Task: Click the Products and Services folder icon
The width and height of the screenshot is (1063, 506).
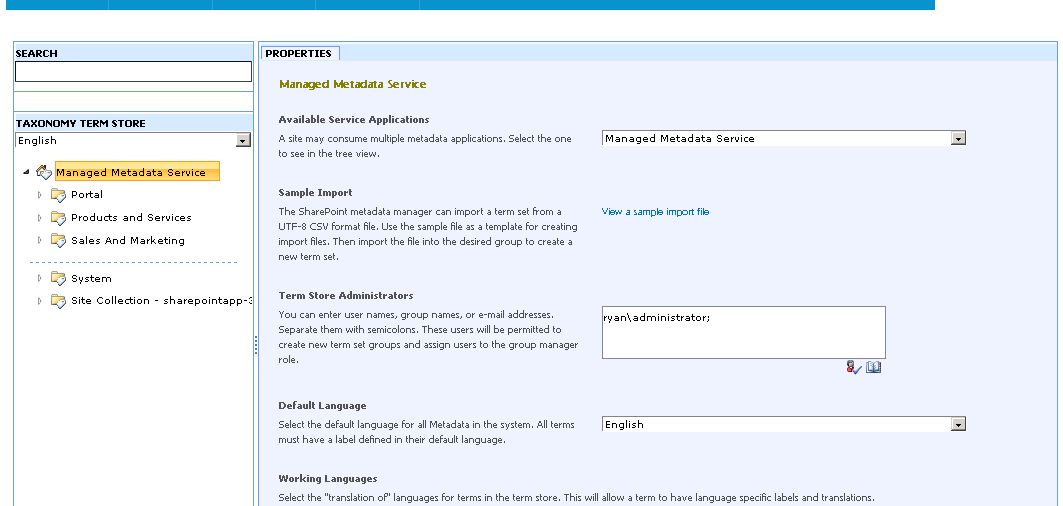Action: click(58, 218)
